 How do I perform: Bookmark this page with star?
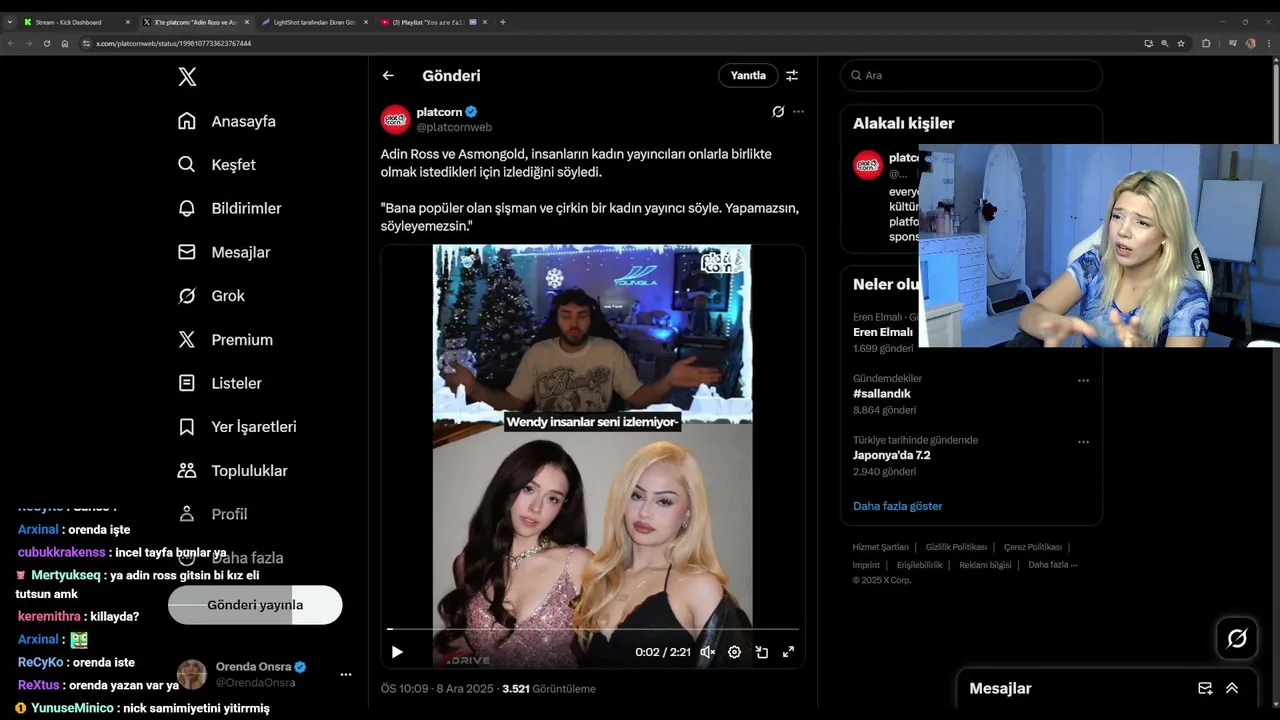pyautogui.click(x=1181, y=43)
